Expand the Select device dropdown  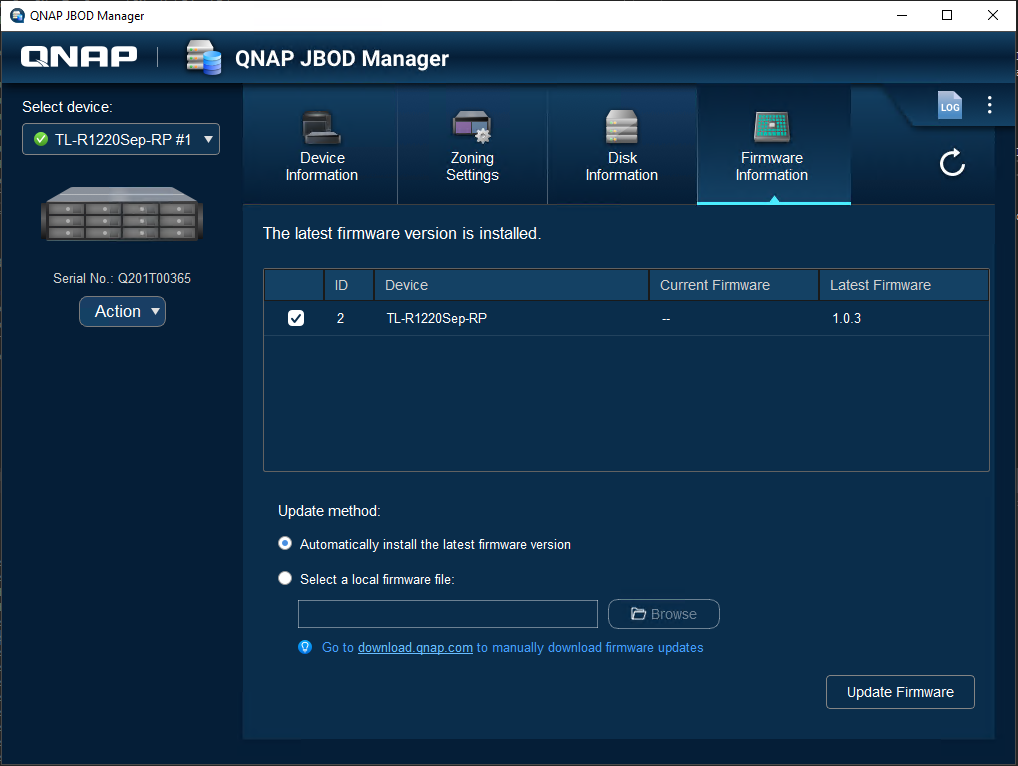click(x=121, y=140)
